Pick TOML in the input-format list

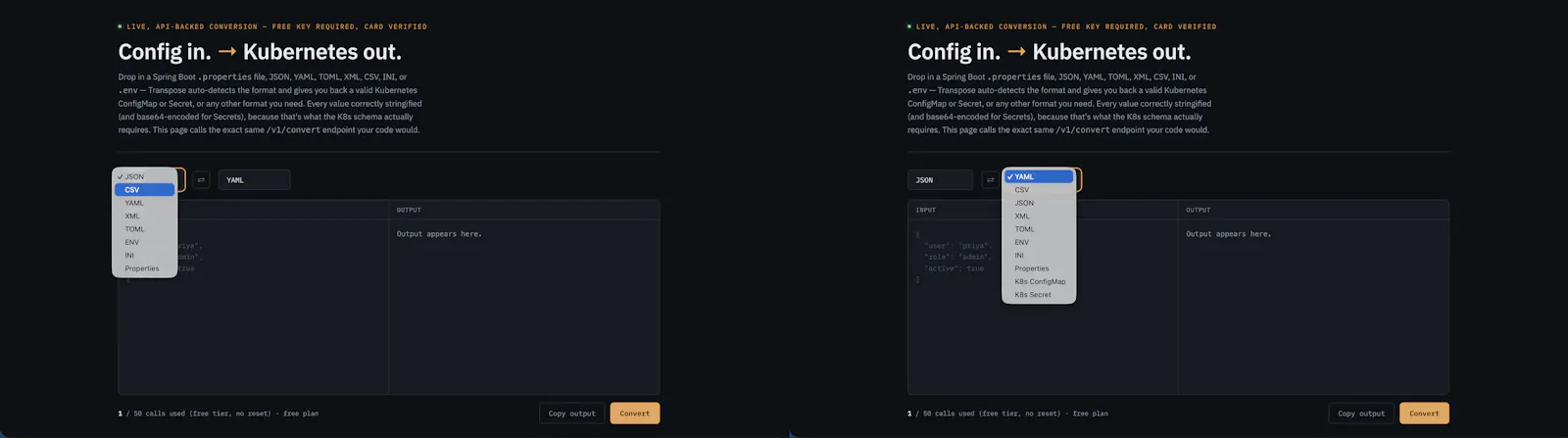(145, 229)
